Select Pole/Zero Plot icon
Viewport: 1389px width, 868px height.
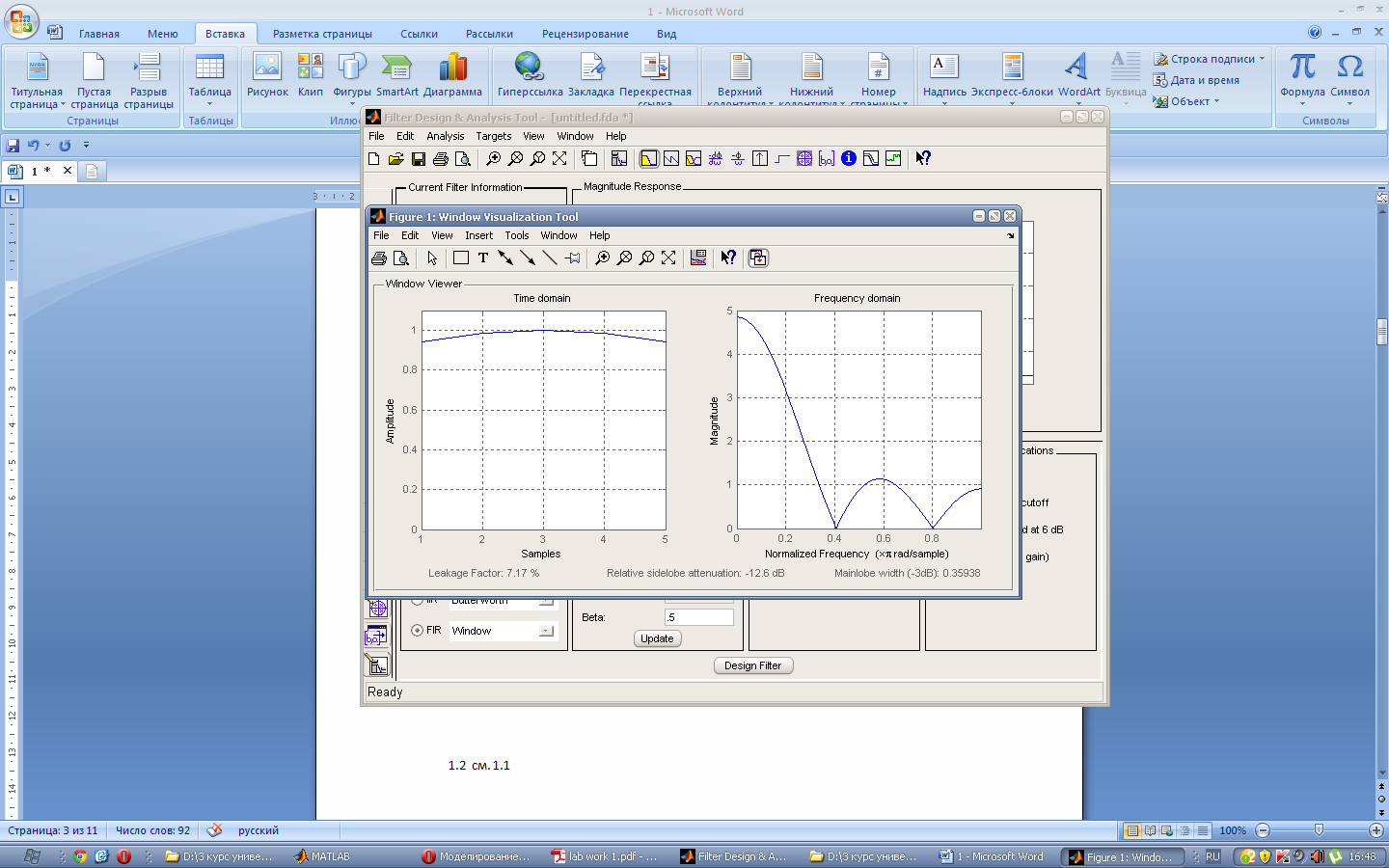tap(804, 159)
